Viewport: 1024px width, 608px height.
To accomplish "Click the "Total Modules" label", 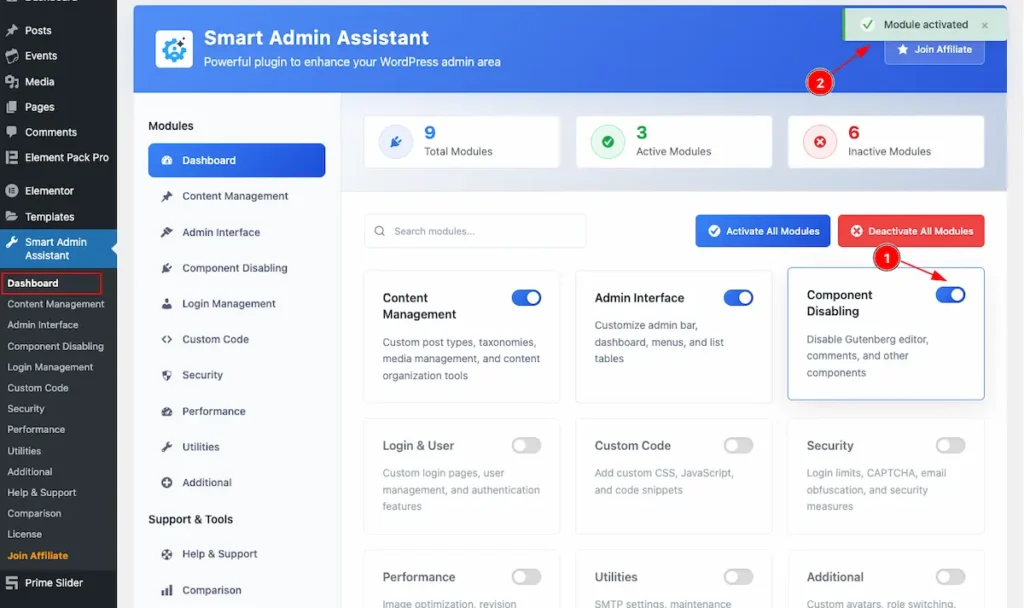I will point(458,152).
